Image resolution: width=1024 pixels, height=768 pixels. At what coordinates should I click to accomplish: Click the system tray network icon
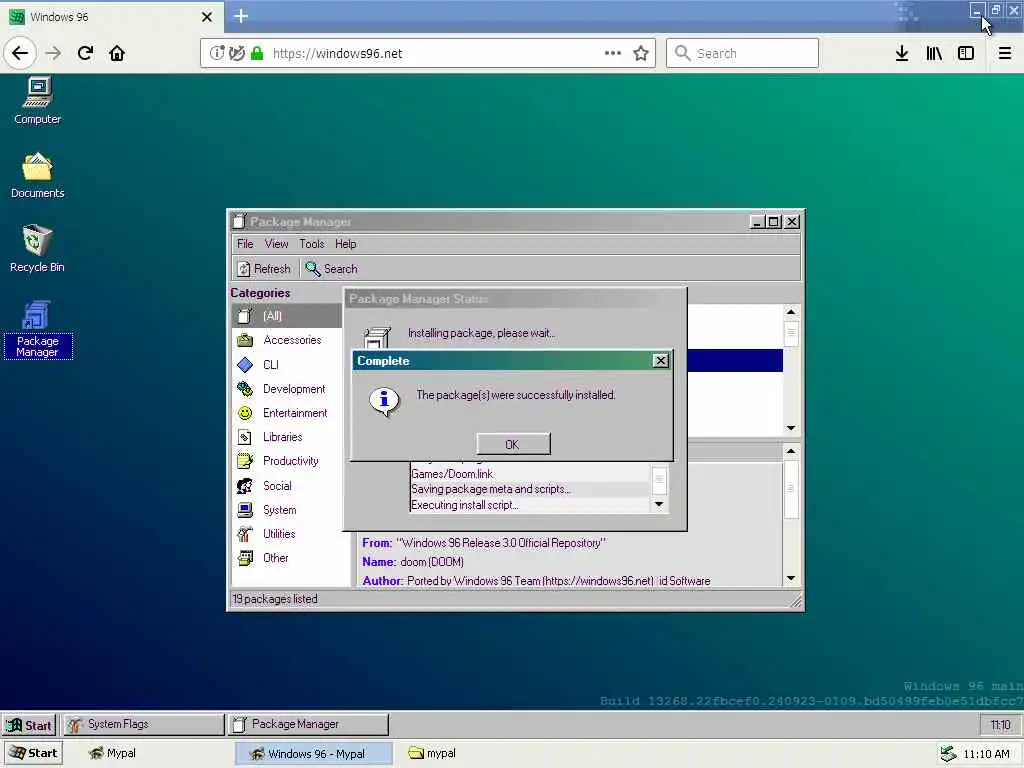click(948, 754)
